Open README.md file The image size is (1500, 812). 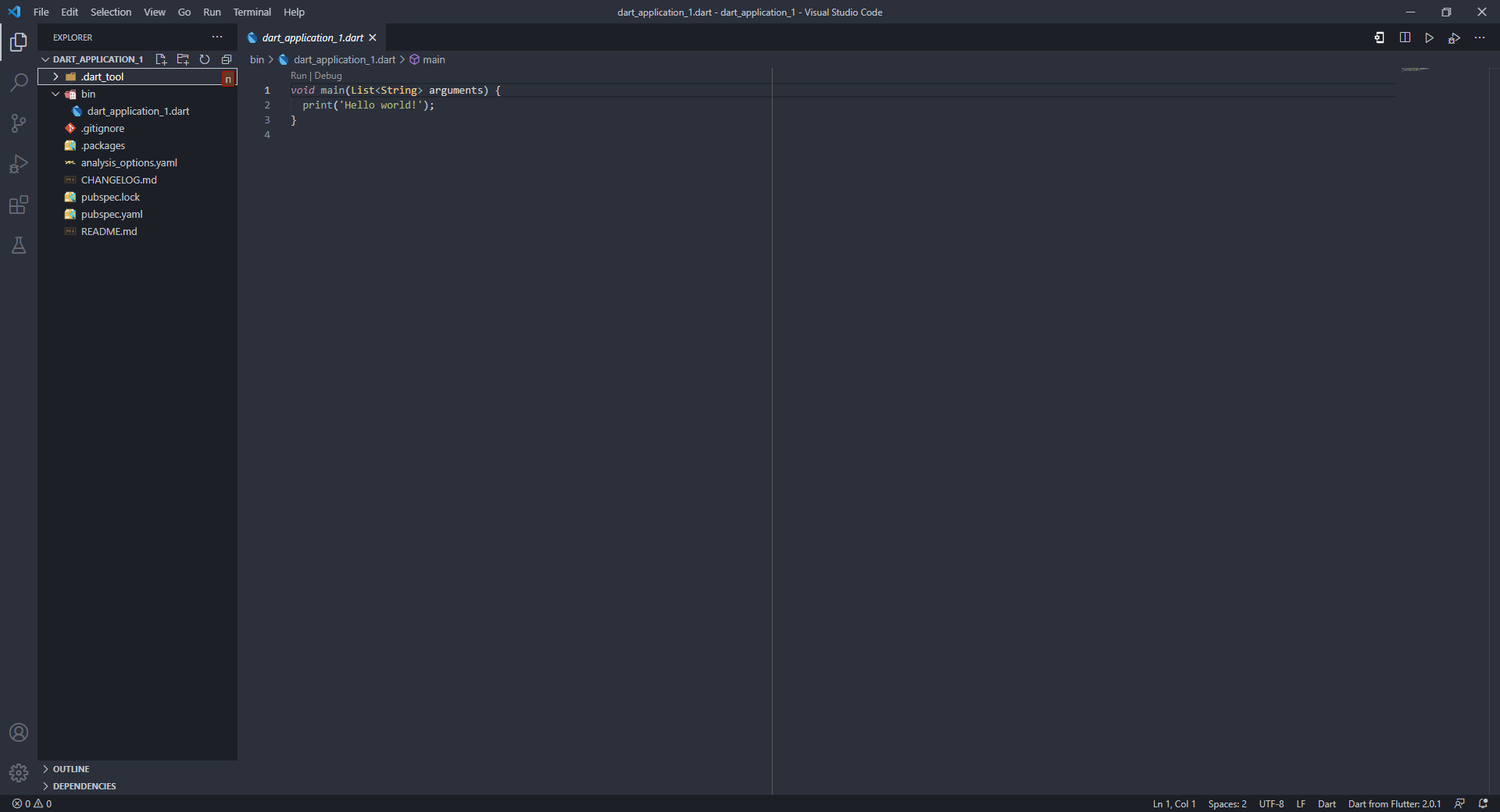click(x=137, y=231)
